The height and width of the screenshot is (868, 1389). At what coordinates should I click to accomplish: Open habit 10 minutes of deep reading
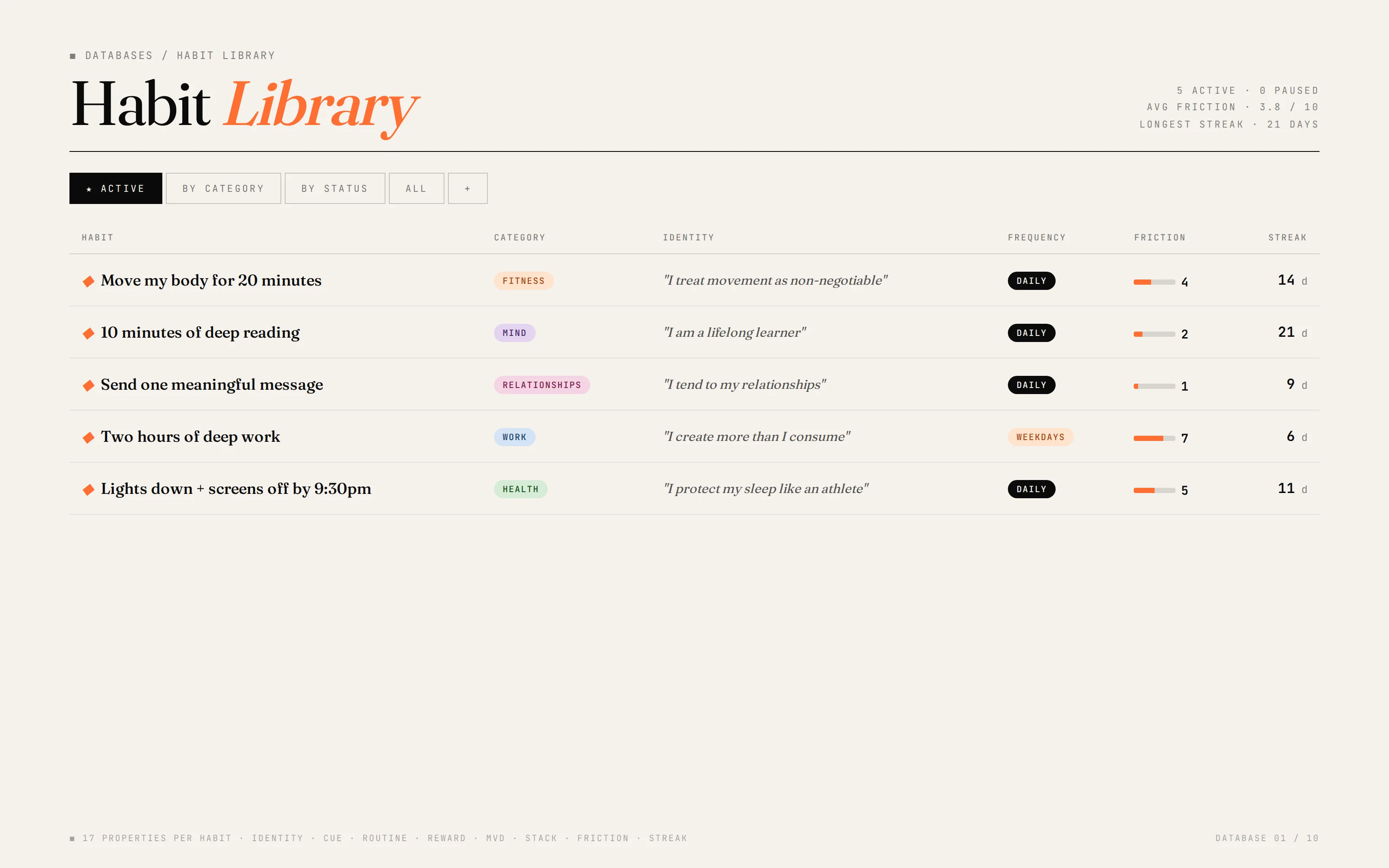point(200,333)
